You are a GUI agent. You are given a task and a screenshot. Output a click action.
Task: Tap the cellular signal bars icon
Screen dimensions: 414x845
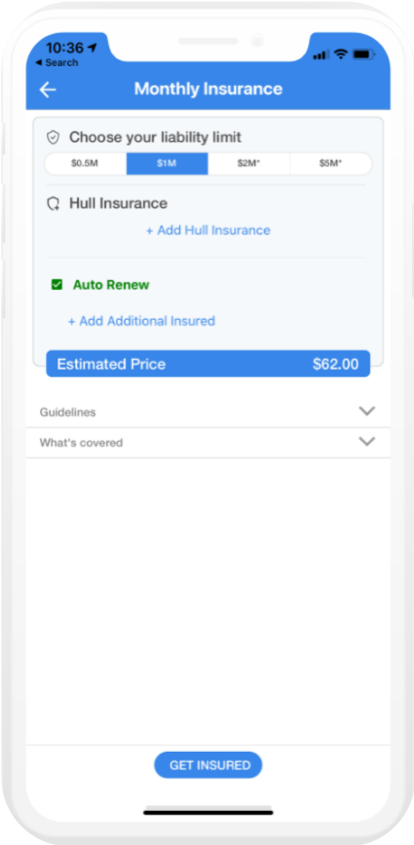(321, 55)
